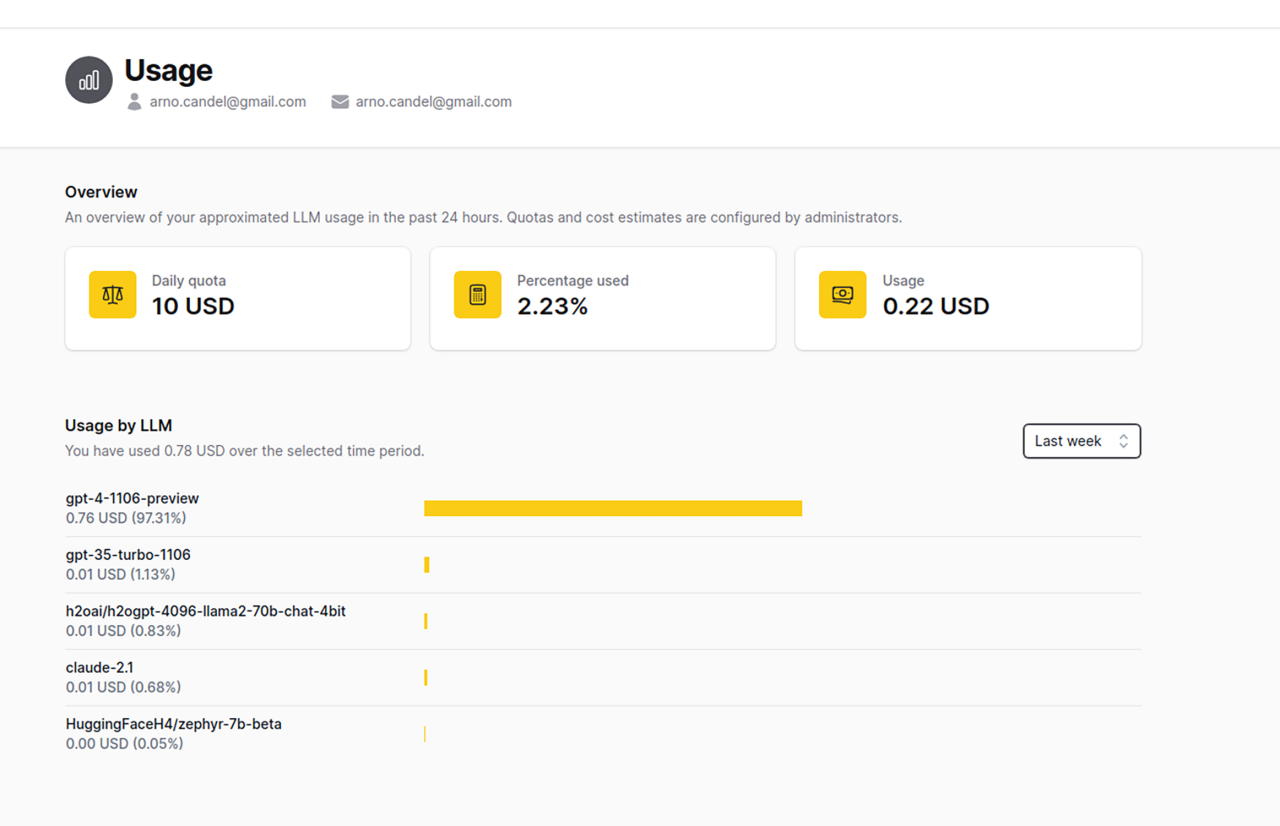Click the Percentage used calculator icon

point(477,295)
